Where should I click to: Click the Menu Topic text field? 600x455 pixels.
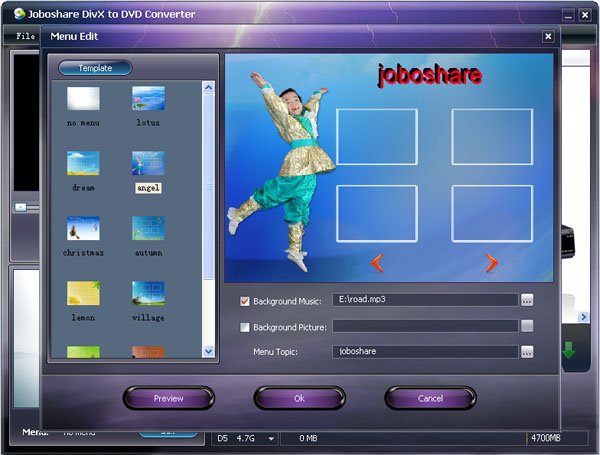[x=425, y=352]
